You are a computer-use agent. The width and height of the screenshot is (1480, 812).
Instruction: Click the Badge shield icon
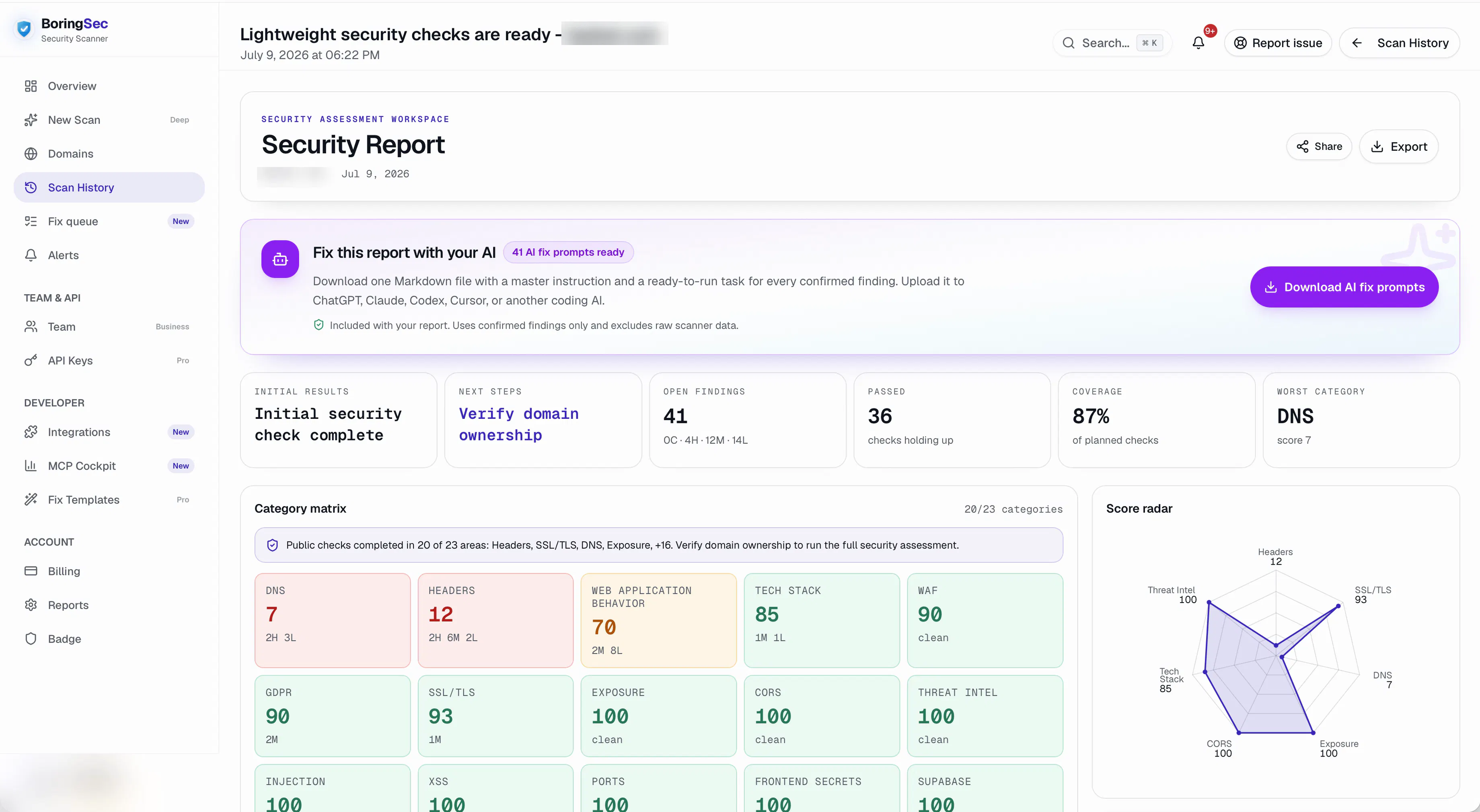(x=31, y=639)
